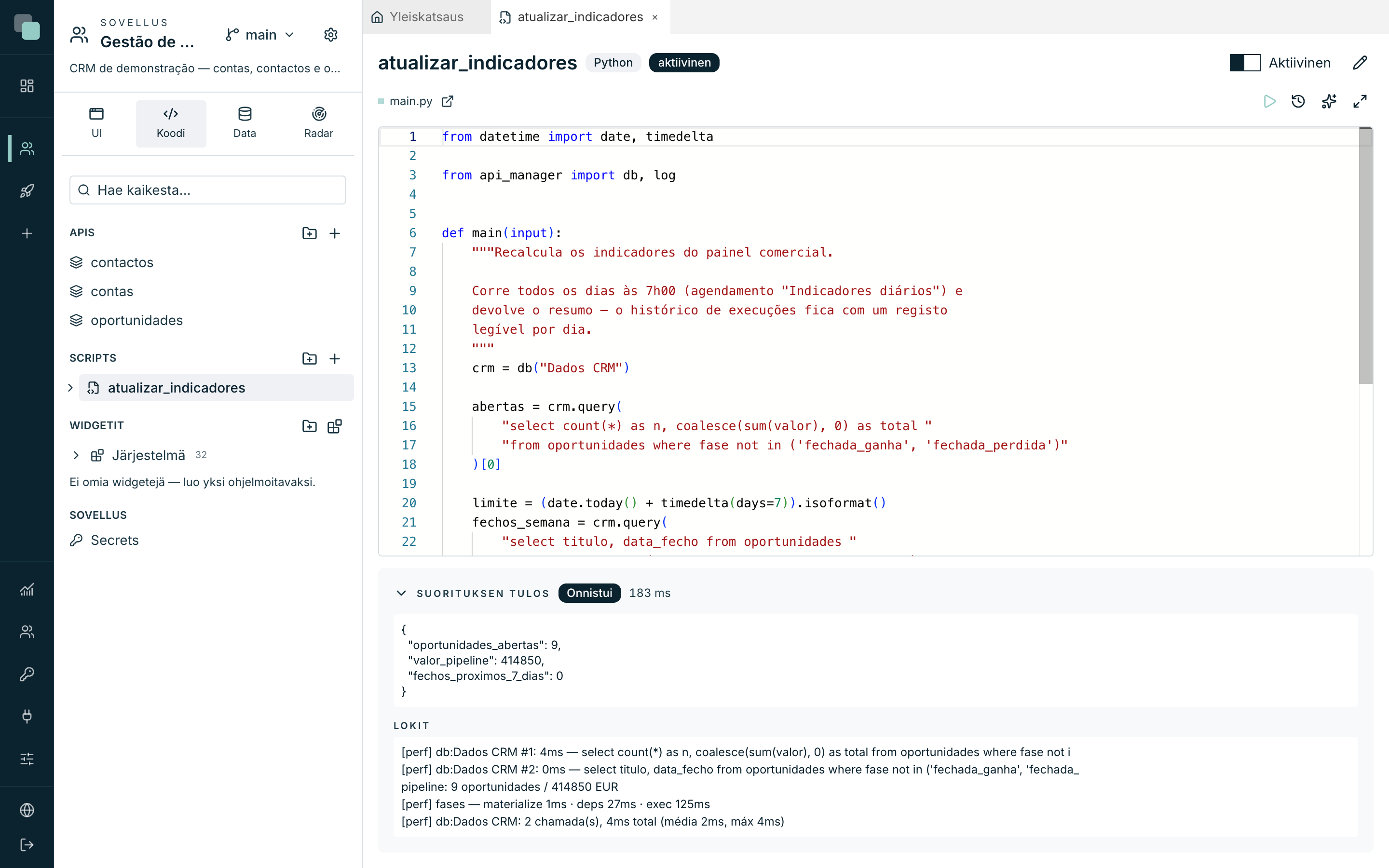
Task: Click aktiivinen status badge
Action: 684,63
